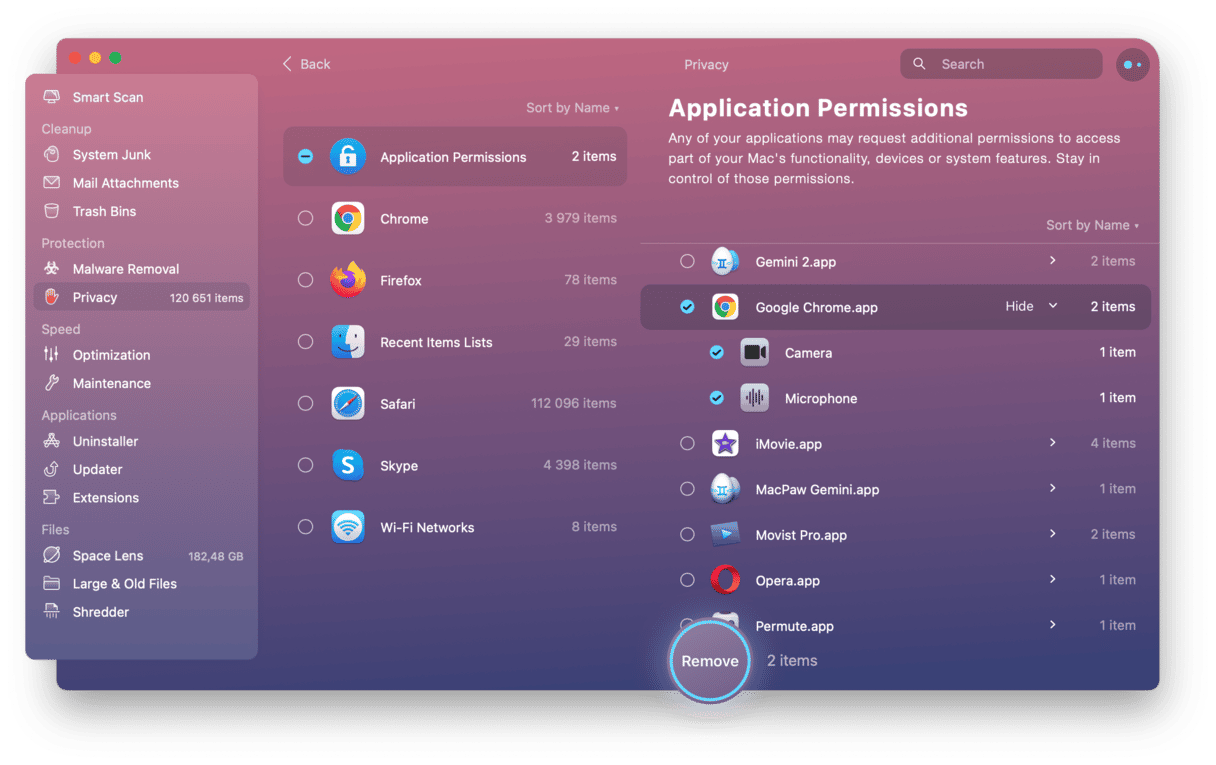Deselect the Application Permissions category checkbox

tap(306, 157)
